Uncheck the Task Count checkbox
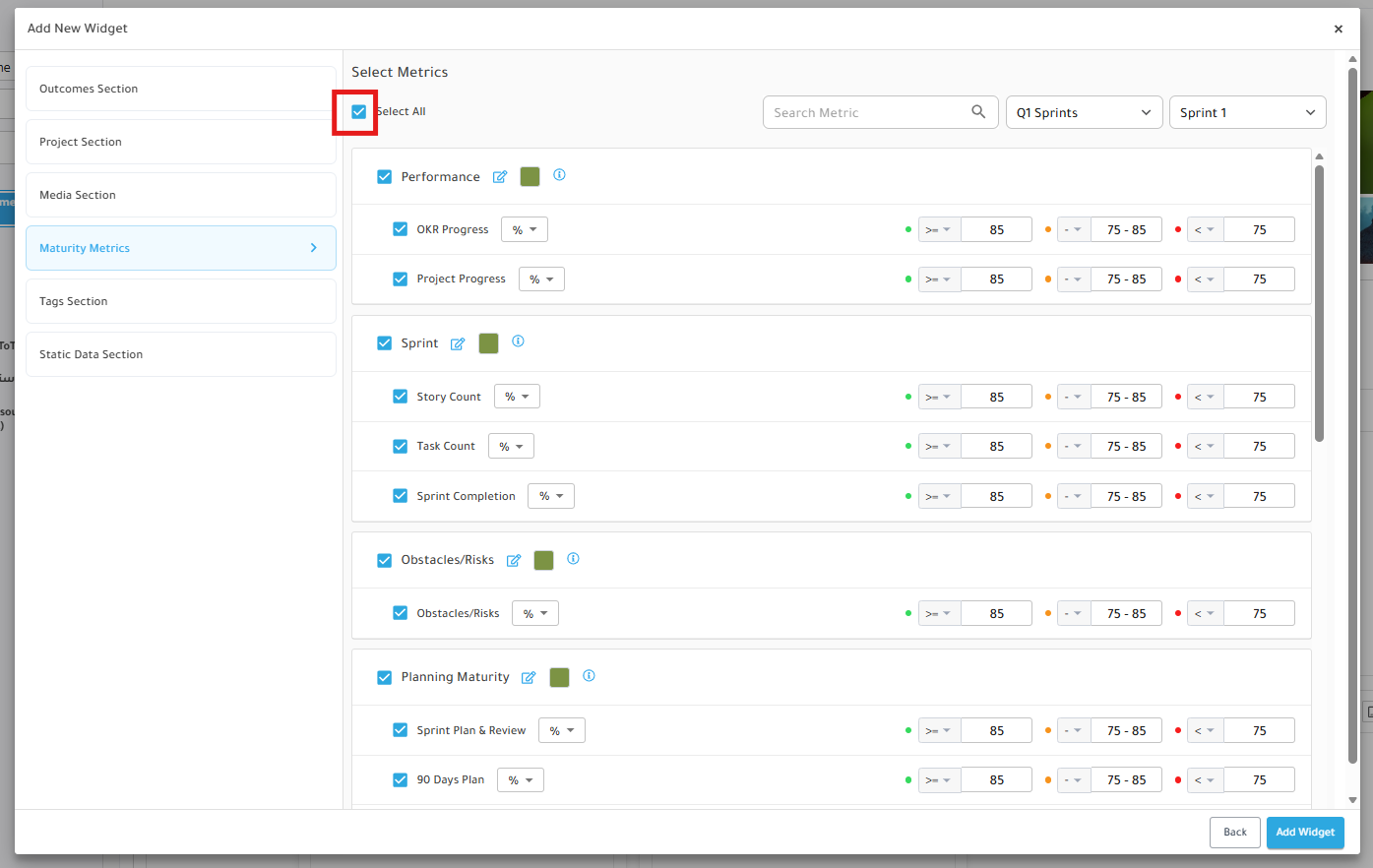 (x=401, y=447)
